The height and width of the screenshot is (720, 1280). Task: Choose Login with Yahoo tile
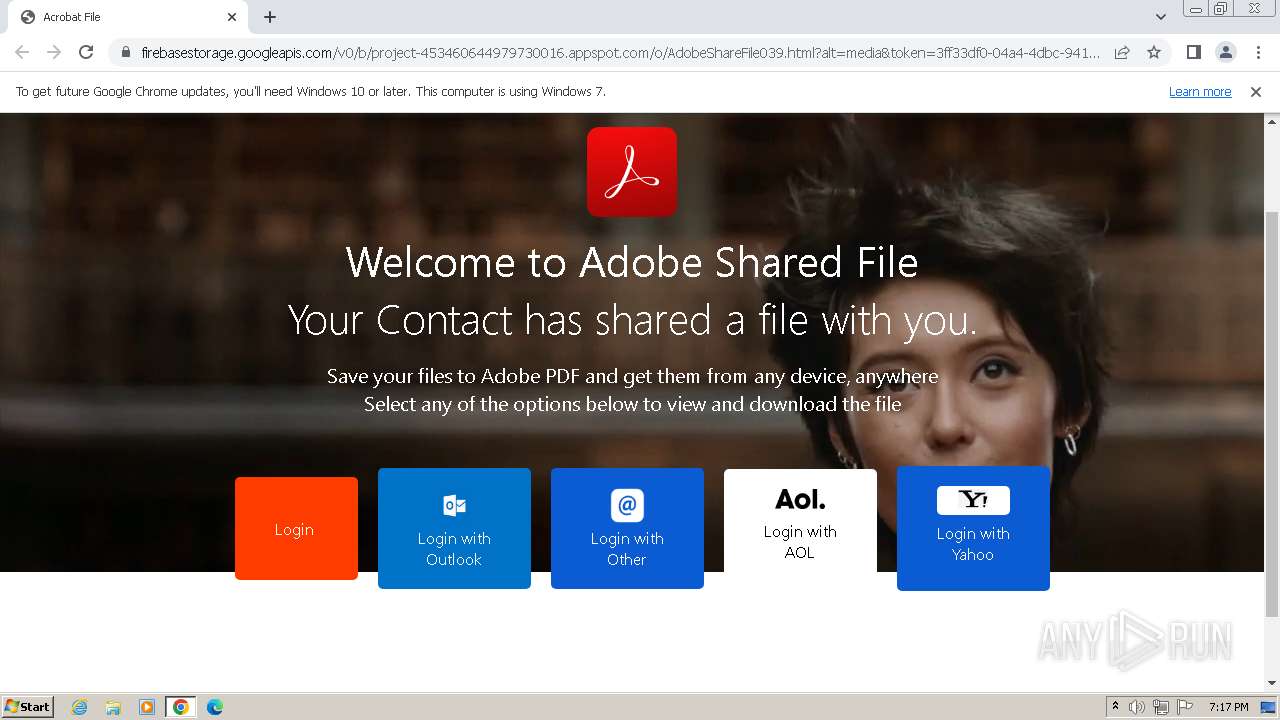[x=973, y=528]
